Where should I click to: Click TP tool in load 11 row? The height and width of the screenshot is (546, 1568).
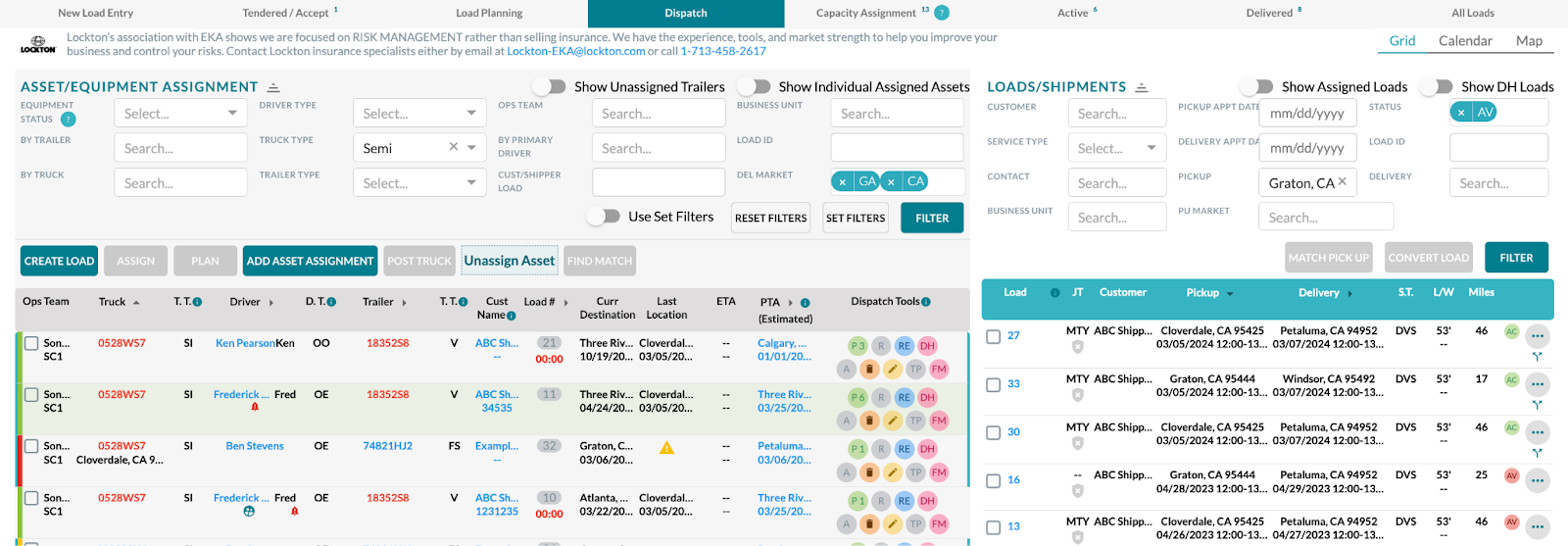tap(915, 421)
